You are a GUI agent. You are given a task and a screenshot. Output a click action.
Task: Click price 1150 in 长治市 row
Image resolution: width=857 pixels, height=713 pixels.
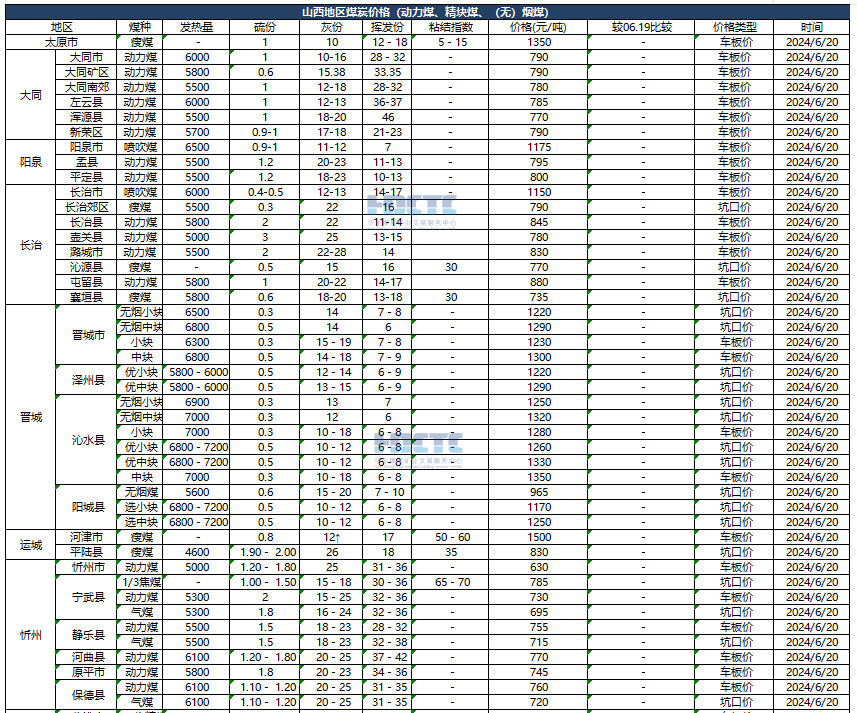point(538,192)
